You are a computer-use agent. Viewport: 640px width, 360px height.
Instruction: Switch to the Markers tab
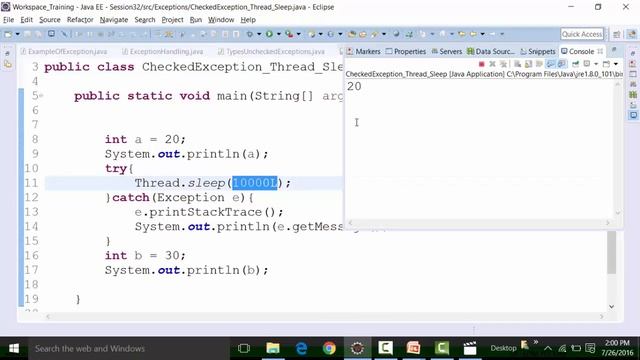363,51
